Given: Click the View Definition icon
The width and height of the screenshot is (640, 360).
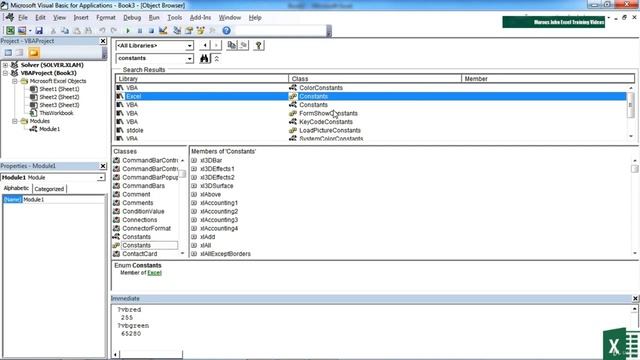Looking at the screenshot, I should pyautogui.click(x=244, y=45).
